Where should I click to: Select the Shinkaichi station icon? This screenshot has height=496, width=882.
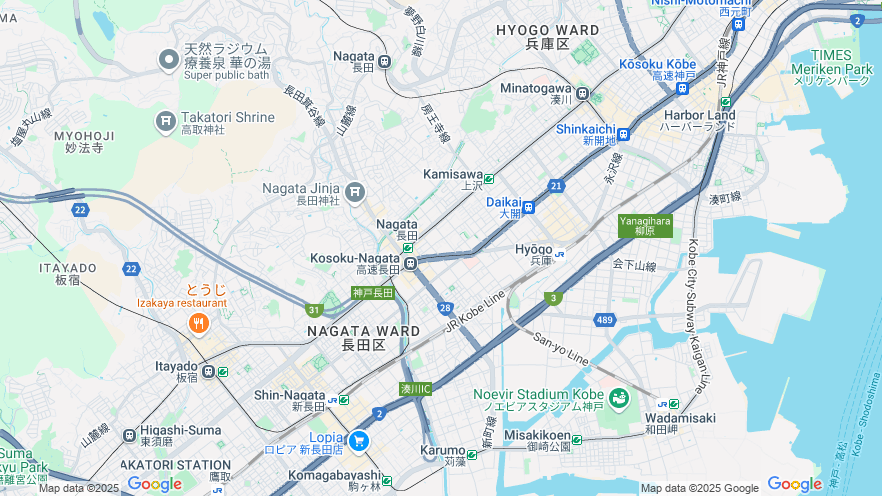[623, 134]
